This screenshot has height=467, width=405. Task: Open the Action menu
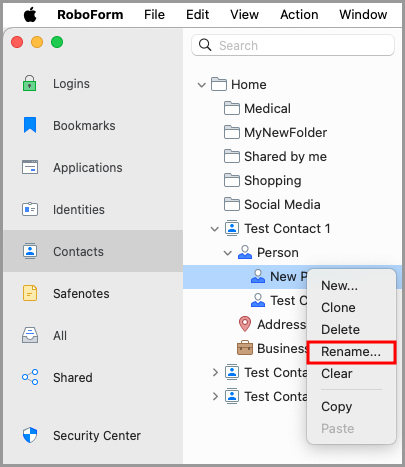tap(299, 15)
